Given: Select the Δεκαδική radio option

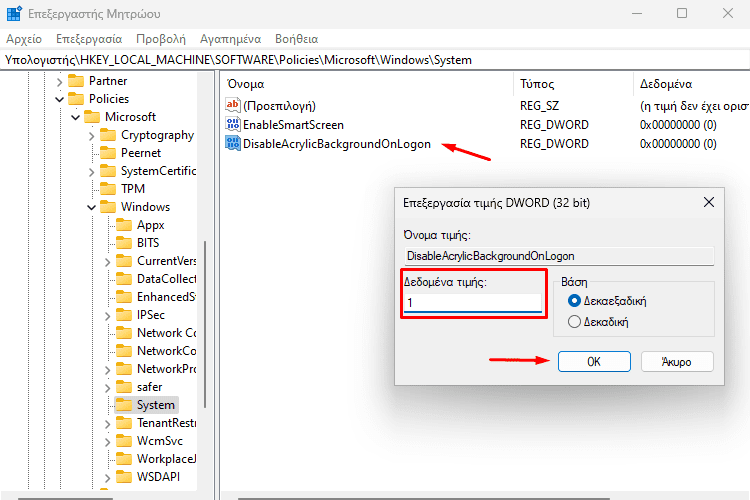Looking at the screenshot, I should (574, 322).
